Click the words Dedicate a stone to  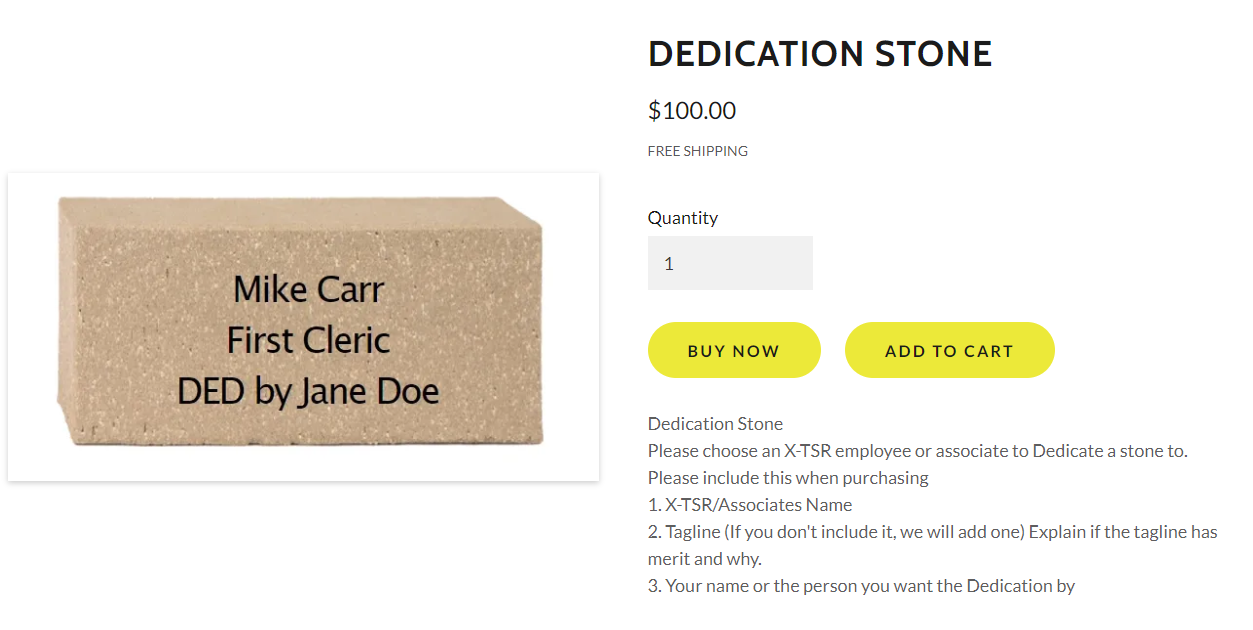click(x=1110, y=451)
